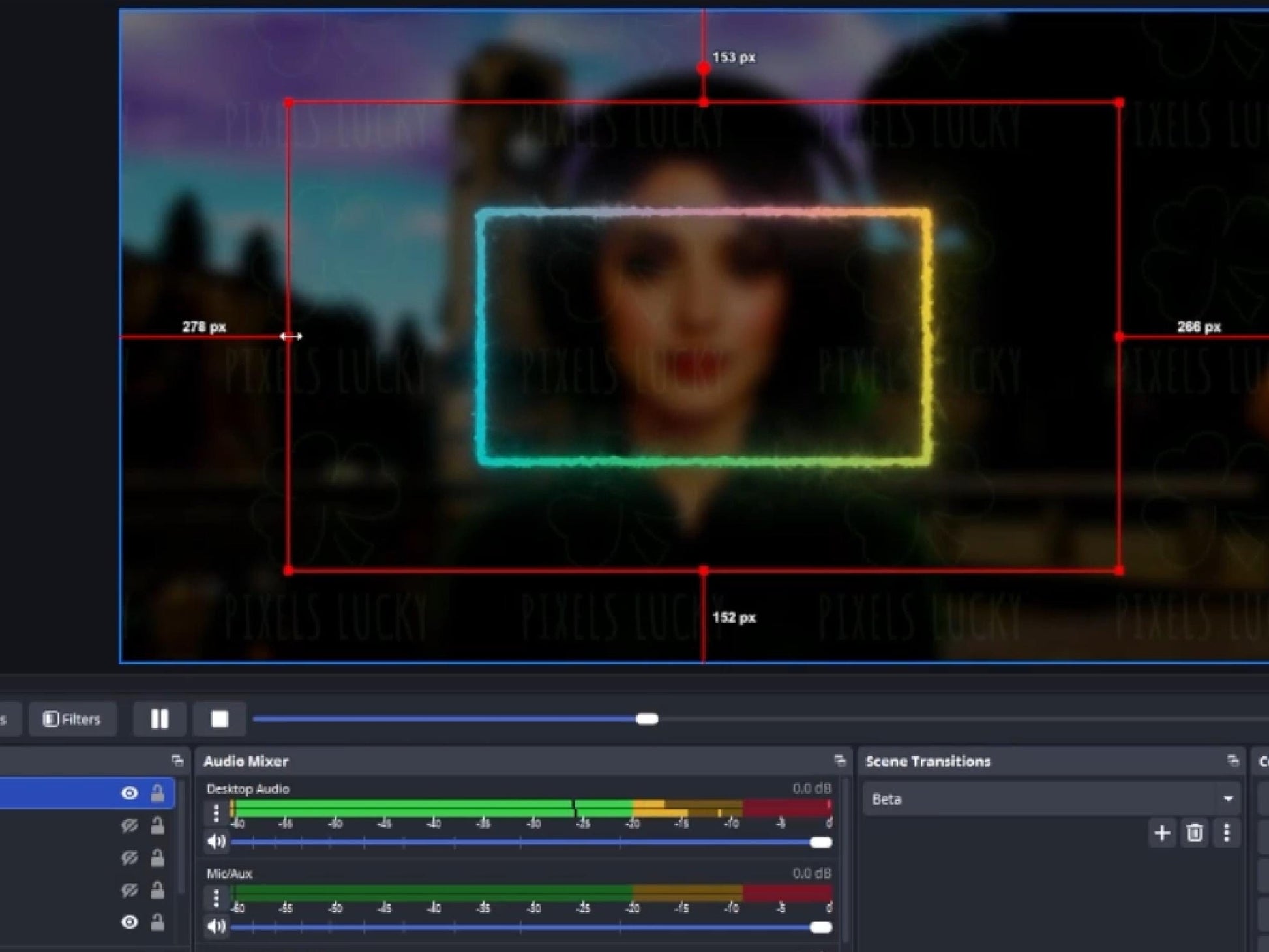This screenshot has height=952, width=1269.
Task: Open Mic/Aux three-dot options menu
Action: [216, 898]
